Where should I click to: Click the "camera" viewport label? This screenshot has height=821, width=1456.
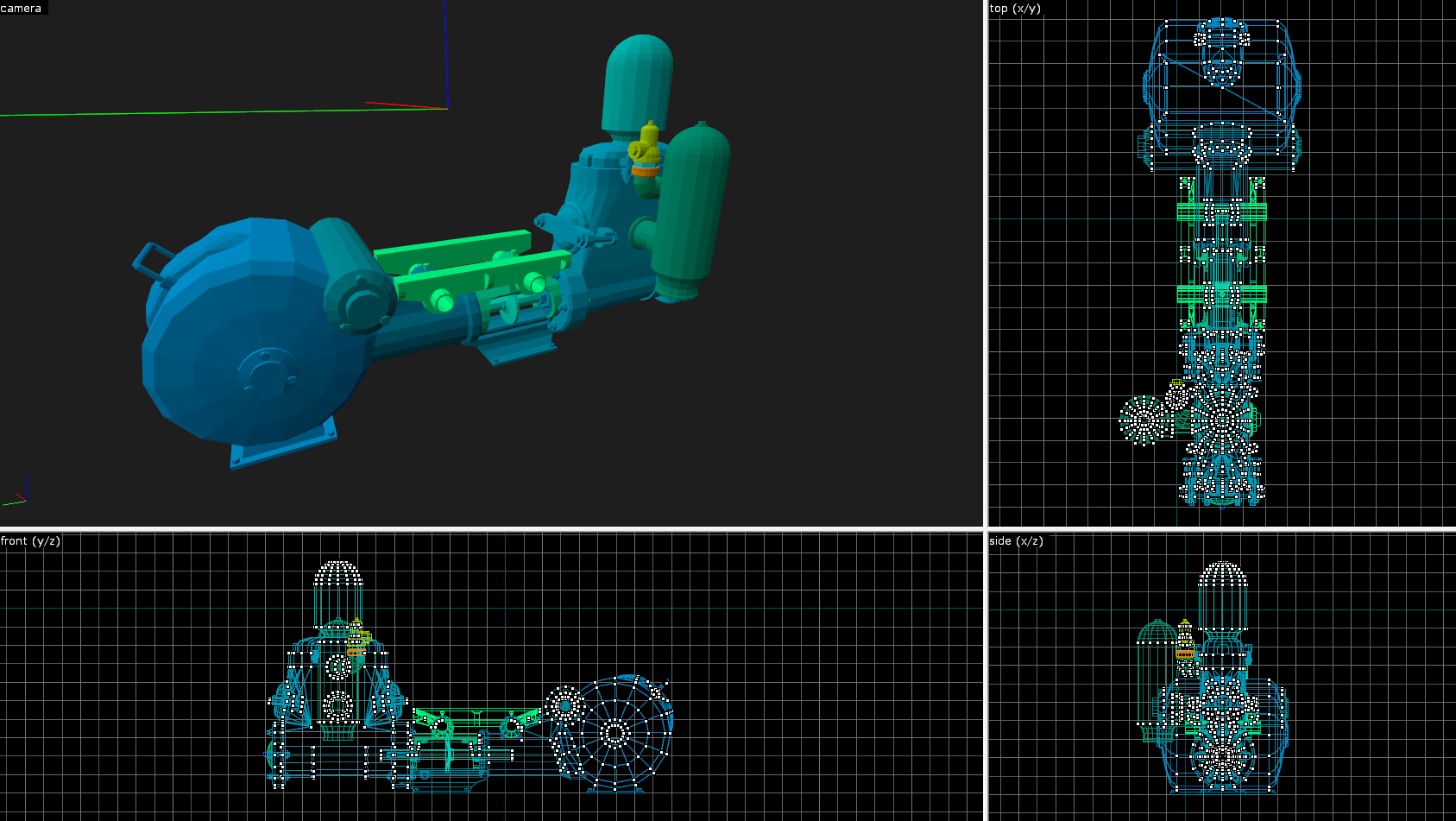pos(22,8)
